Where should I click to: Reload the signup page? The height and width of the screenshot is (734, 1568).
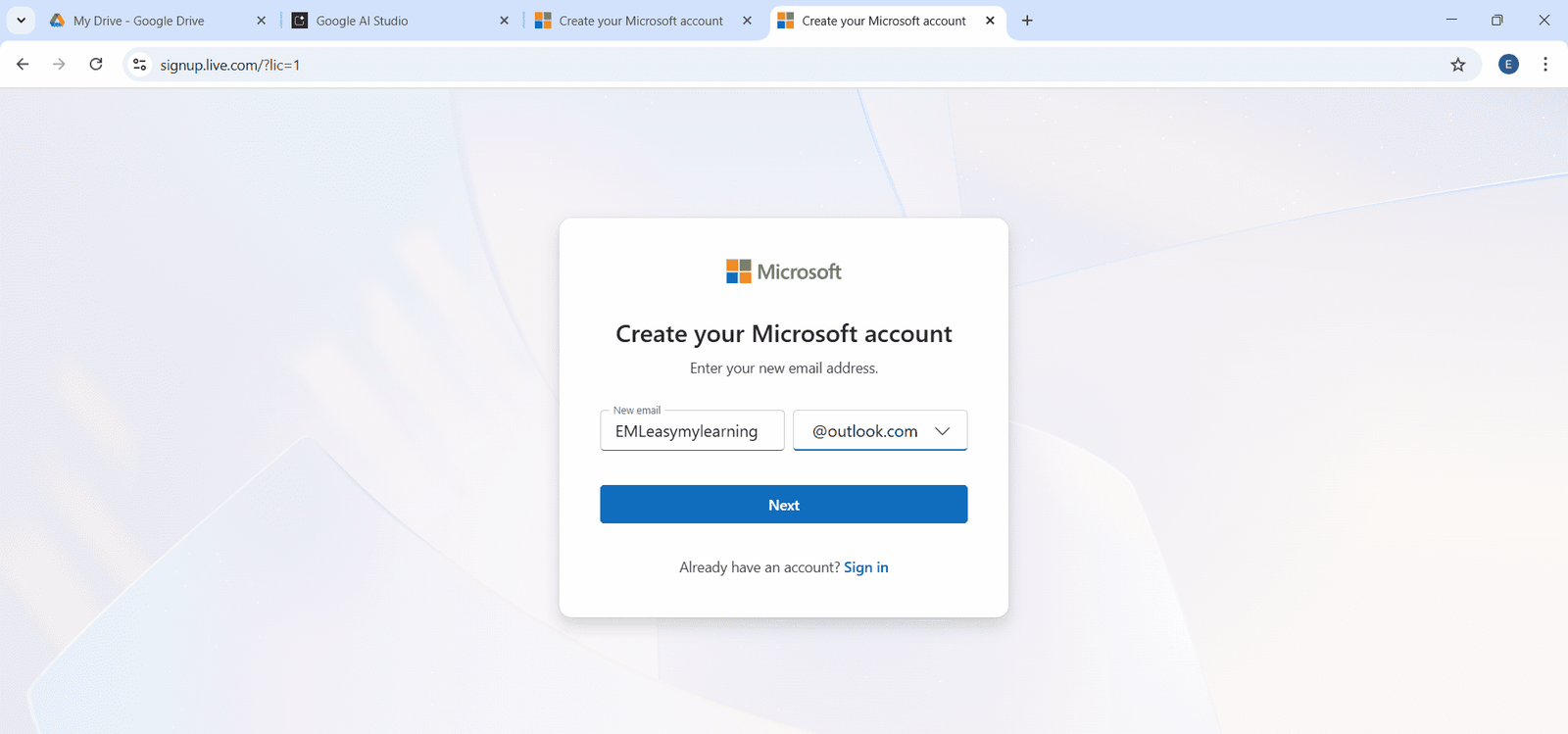pos(96,65)
